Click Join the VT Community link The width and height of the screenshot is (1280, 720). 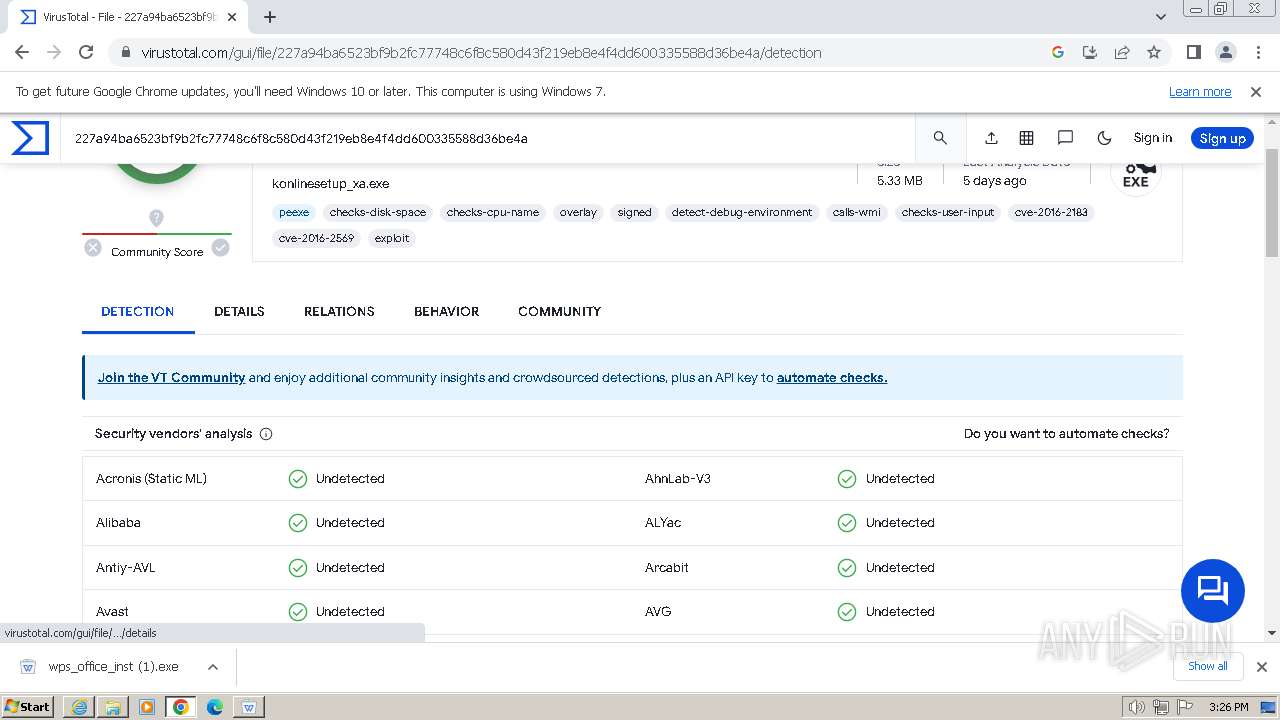pos(171,378)
